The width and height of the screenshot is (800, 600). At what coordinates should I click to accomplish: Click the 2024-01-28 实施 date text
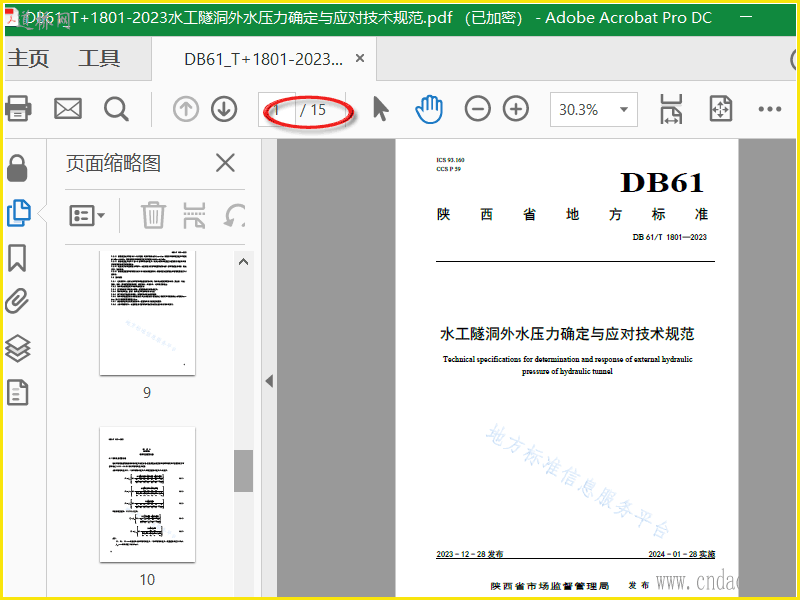point(682,554)
